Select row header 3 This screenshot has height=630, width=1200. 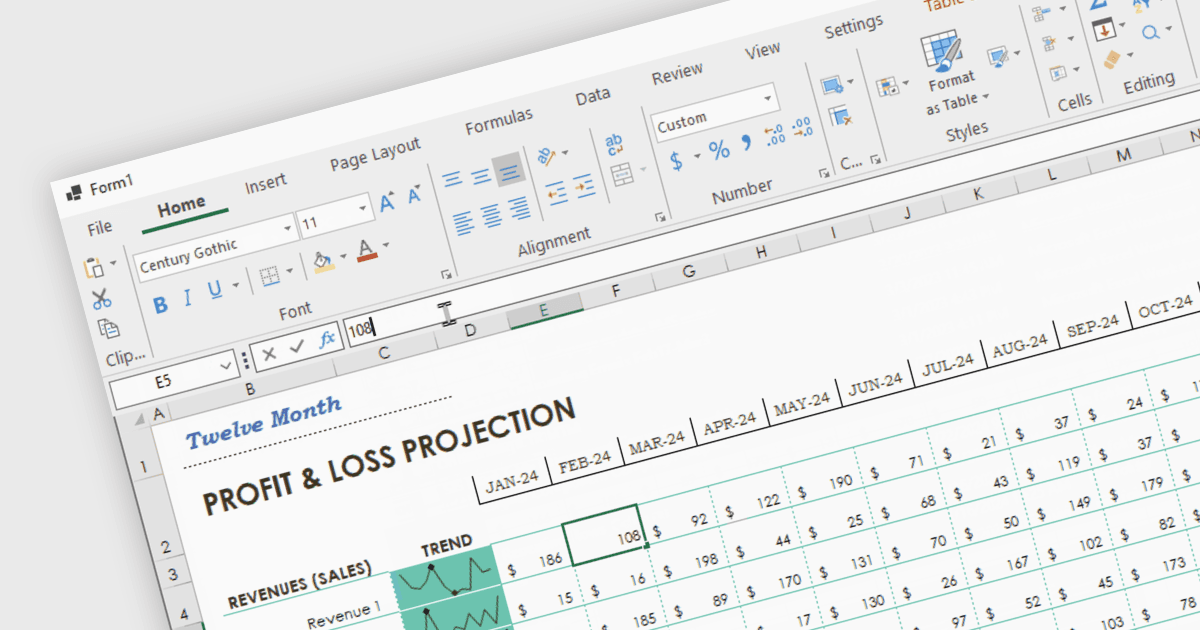(x=171, y=575)
